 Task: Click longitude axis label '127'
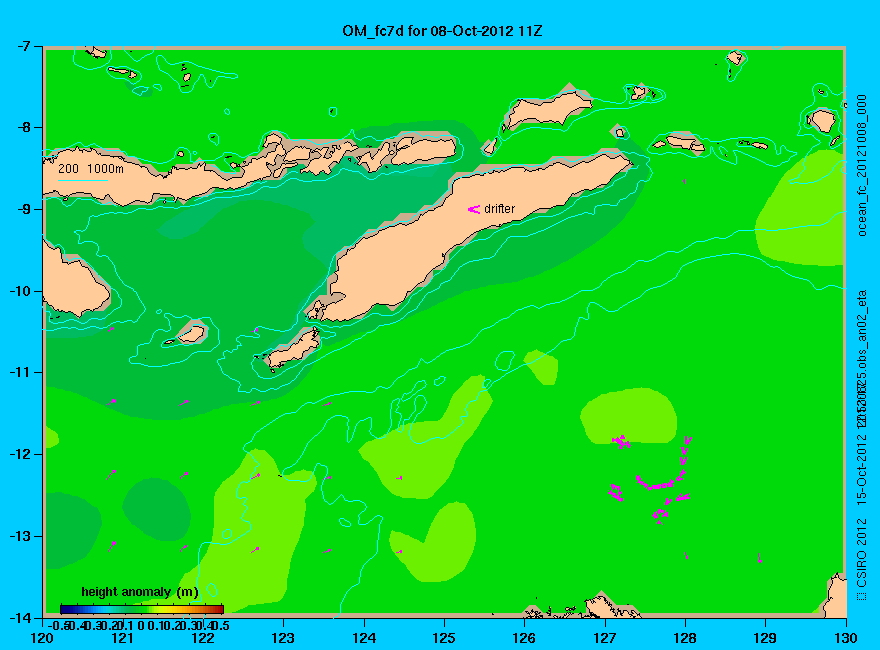click(605, 638)
